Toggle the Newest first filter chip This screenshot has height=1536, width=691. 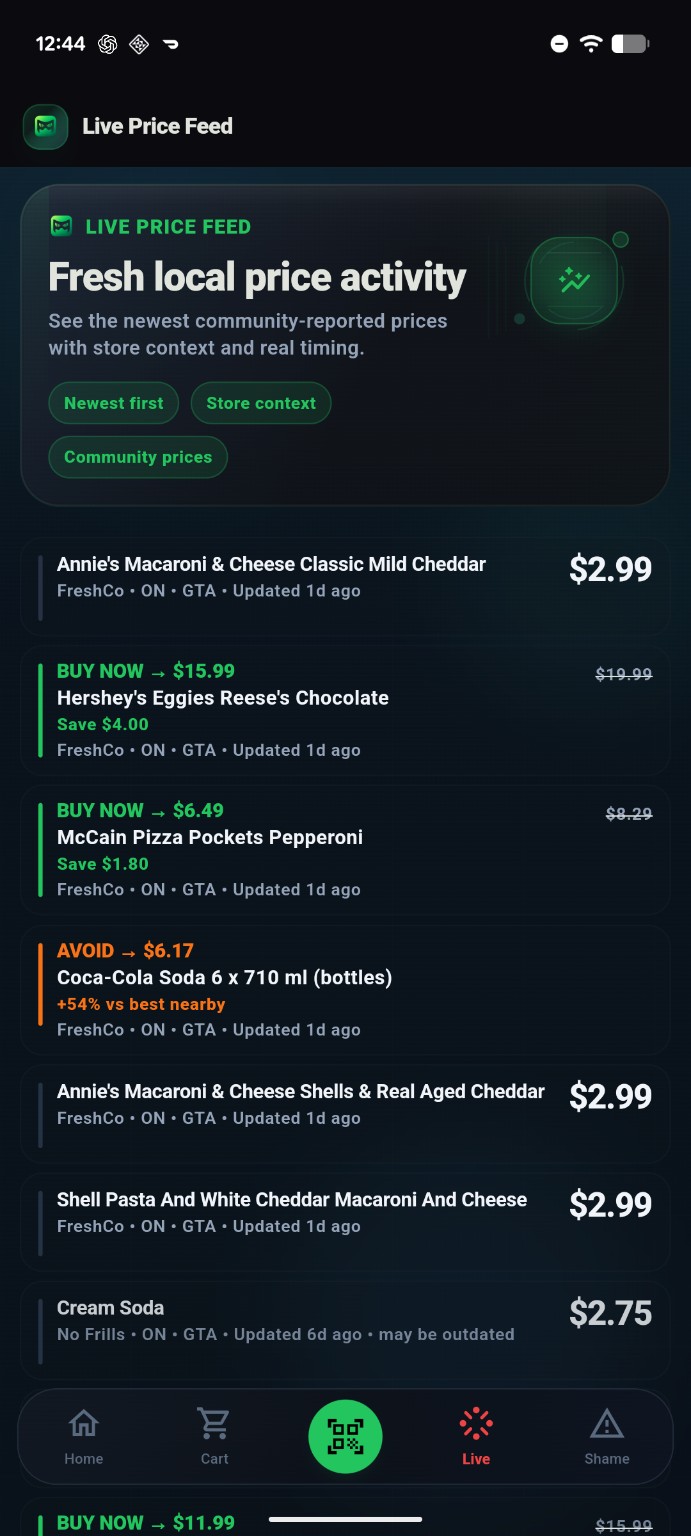click(x=113, y=403)
